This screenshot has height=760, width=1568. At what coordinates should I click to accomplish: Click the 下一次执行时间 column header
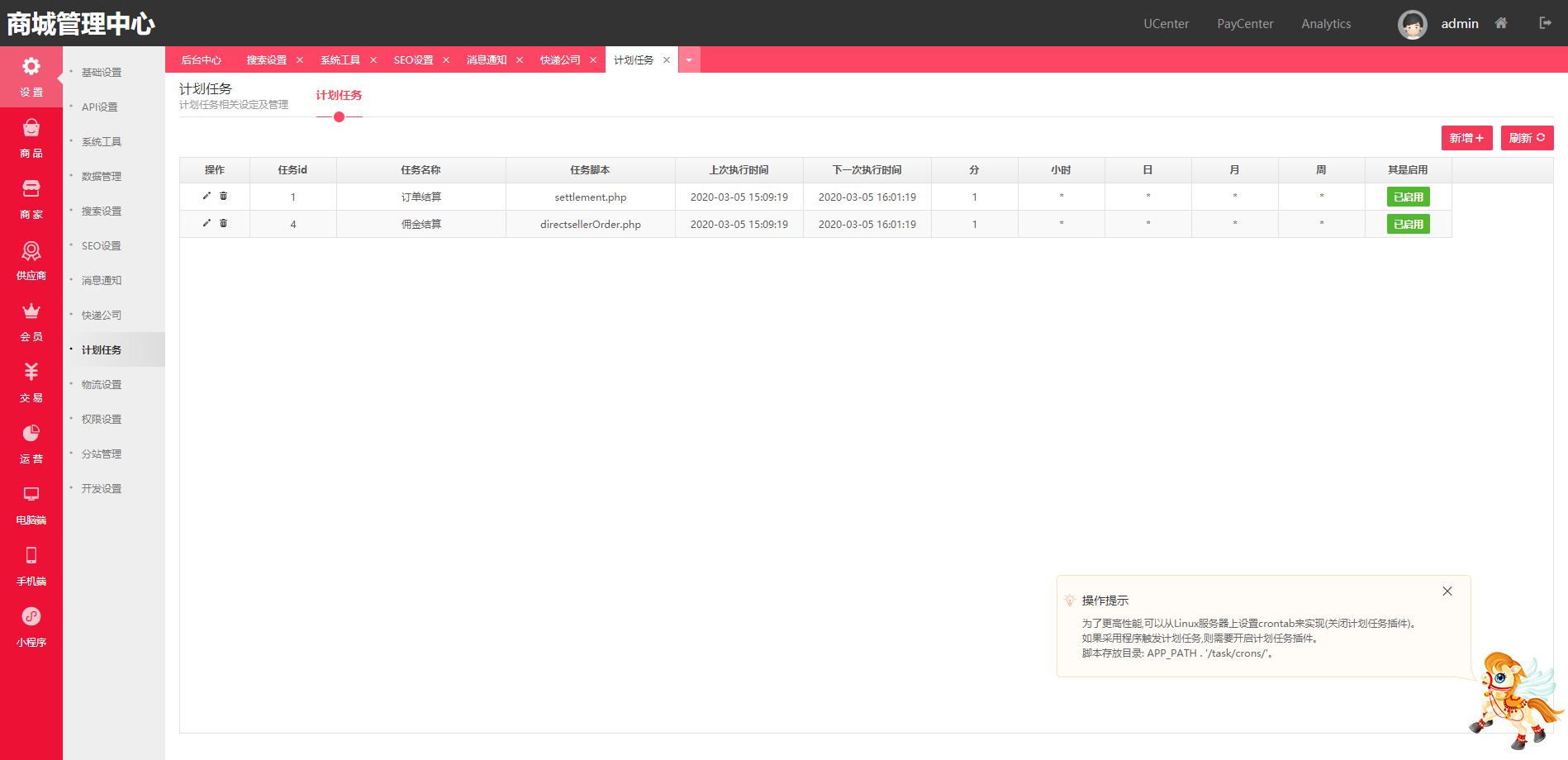pos(867,170)
